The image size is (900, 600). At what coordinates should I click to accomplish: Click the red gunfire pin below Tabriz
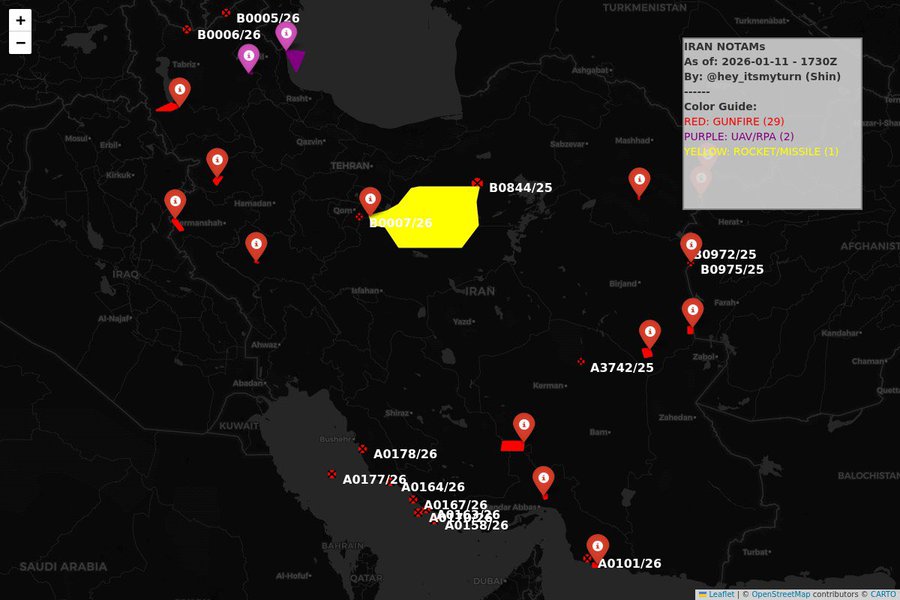(x=180, y=92)
